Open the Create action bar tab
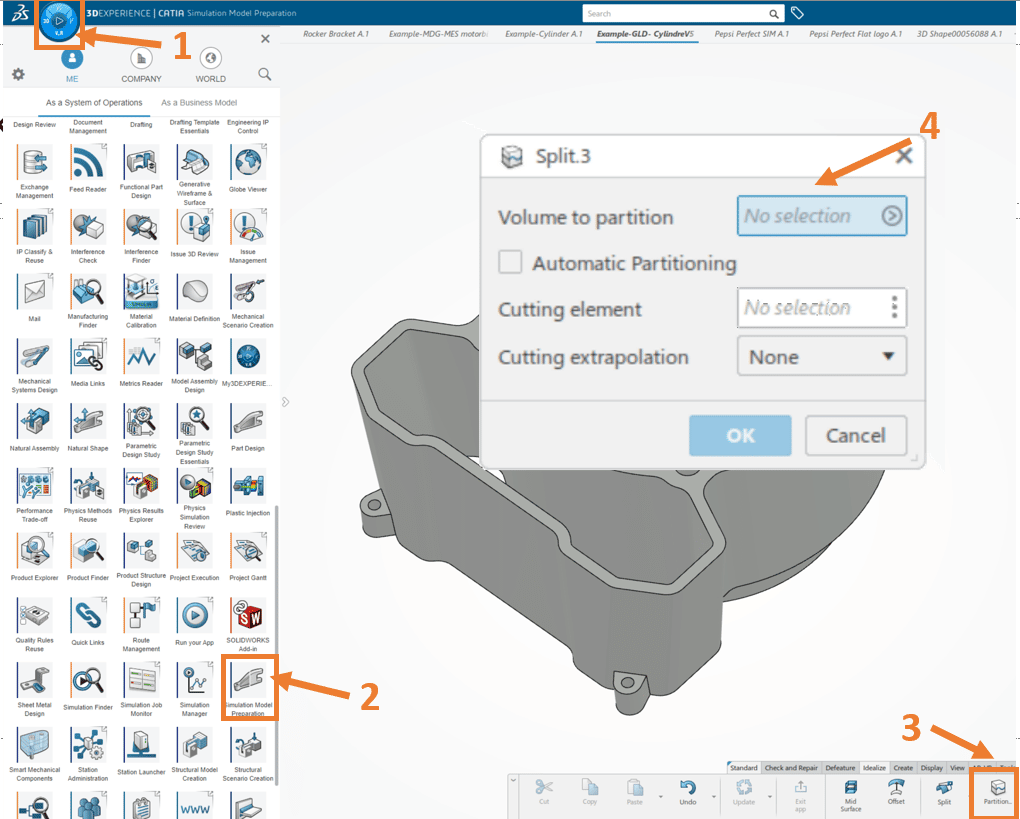The width and height of the screenshot is (1020, 819). (903, 768)
